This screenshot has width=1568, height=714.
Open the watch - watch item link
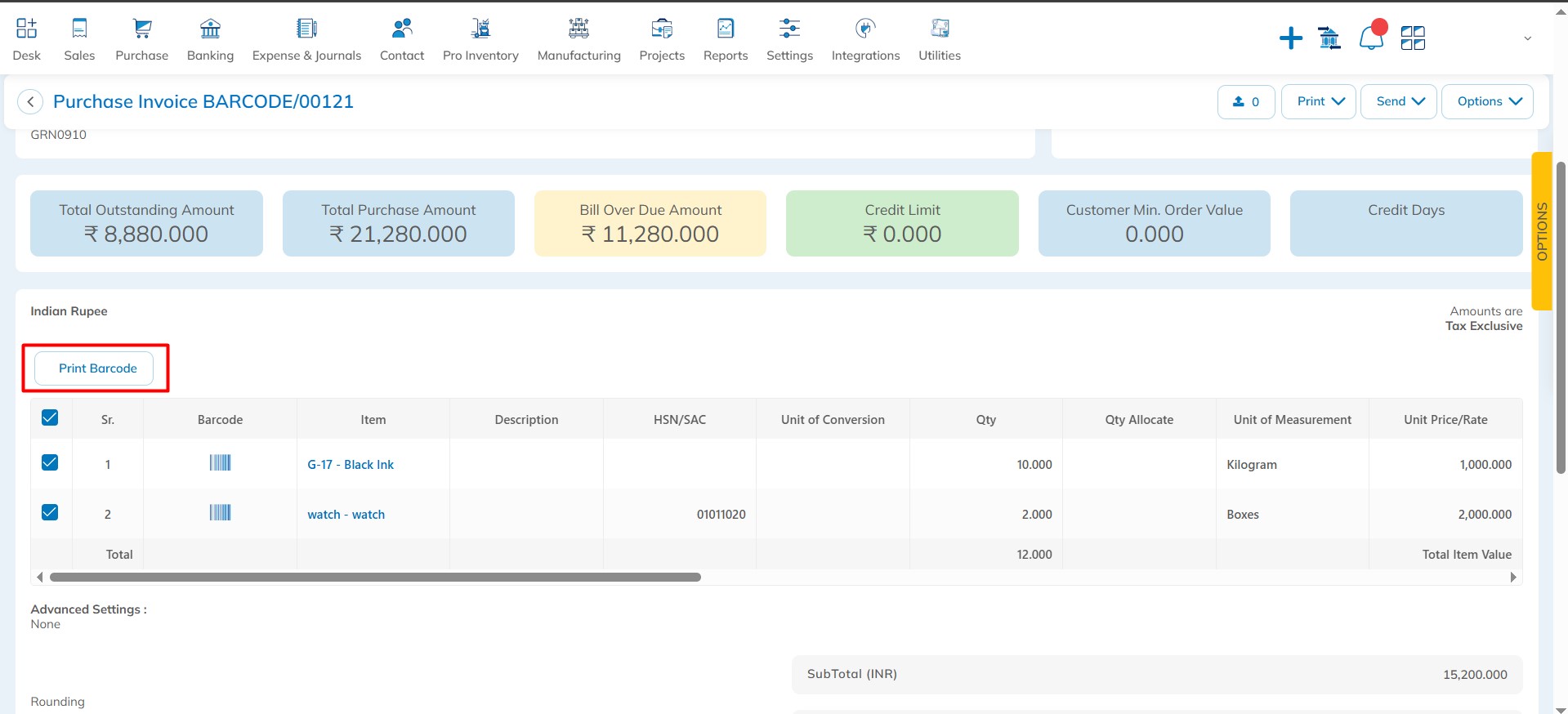coord(346,515)
